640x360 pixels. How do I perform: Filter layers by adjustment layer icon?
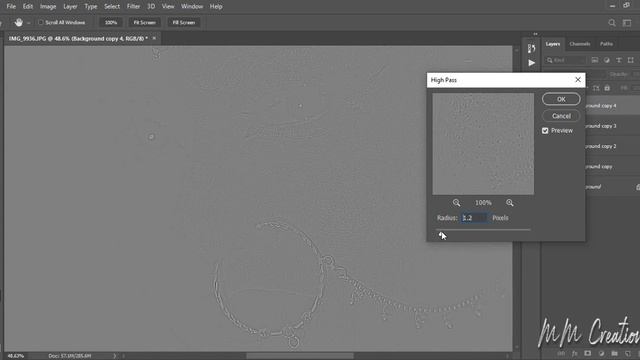pyautogui.click(x=607, y=60)
